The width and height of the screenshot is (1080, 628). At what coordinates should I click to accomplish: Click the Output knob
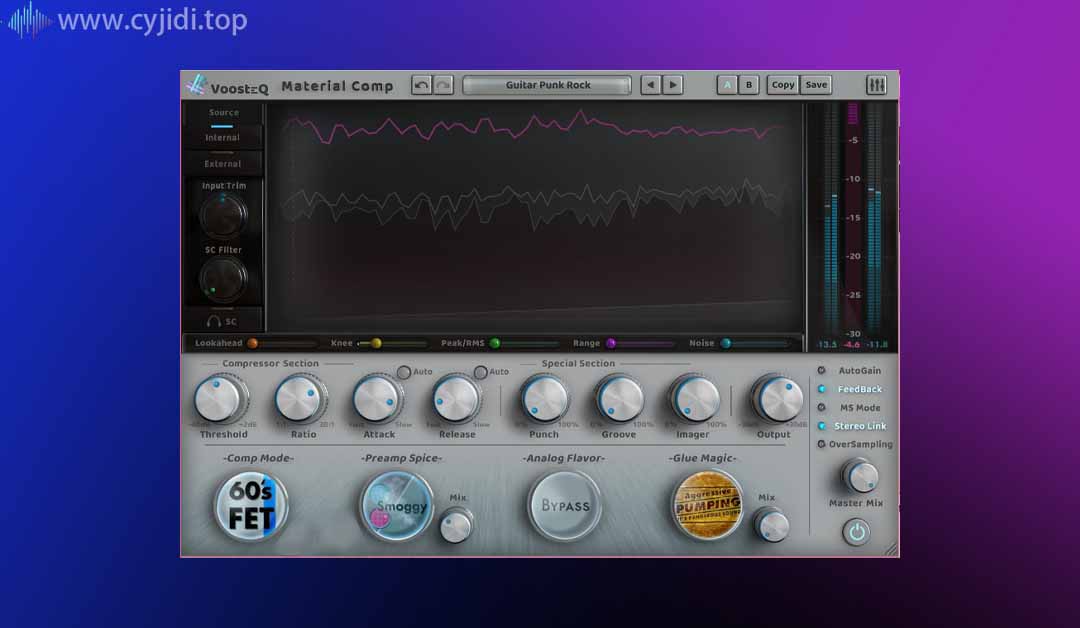pos(779,399)
